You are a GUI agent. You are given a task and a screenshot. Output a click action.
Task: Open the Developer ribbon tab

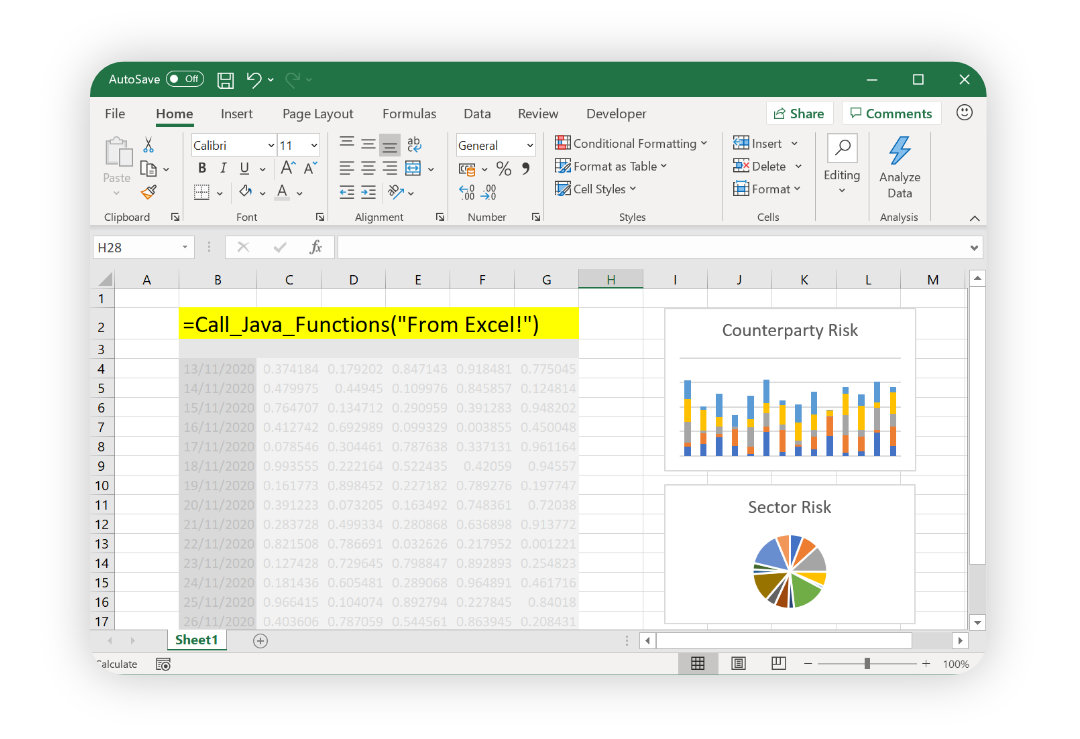click(616, 113)
